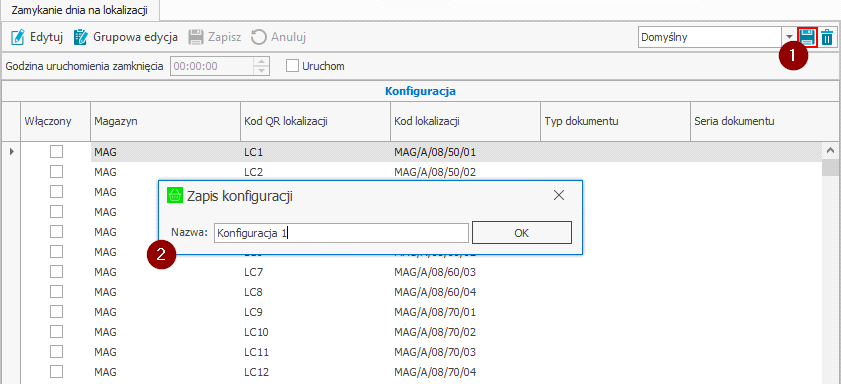Click the vertical scrollbar up arrow
The width and height of the screenshot is (841, 384).
point(831,151)
